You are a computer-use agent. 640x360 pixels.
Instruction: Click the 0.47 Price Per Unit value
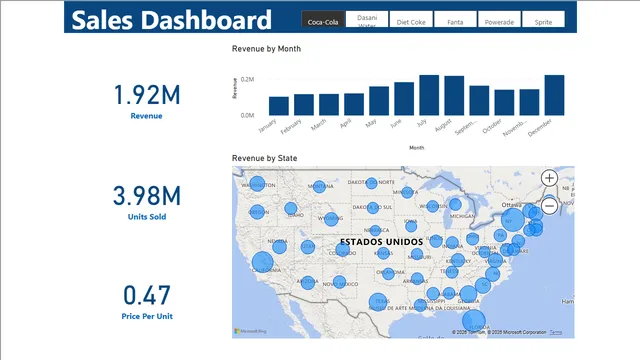147,296
